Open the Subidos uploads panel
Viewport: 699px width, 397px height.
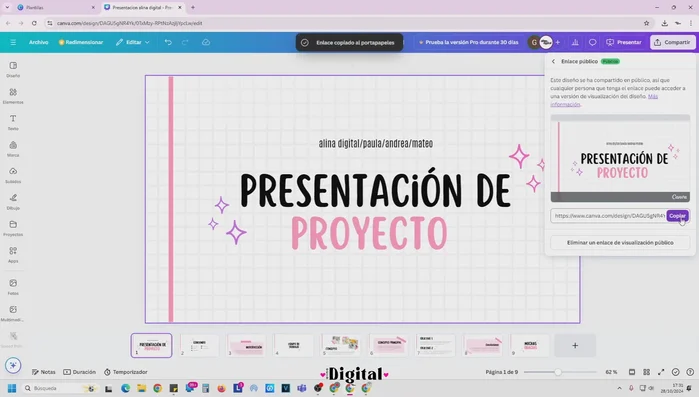(x=13, y=175)
